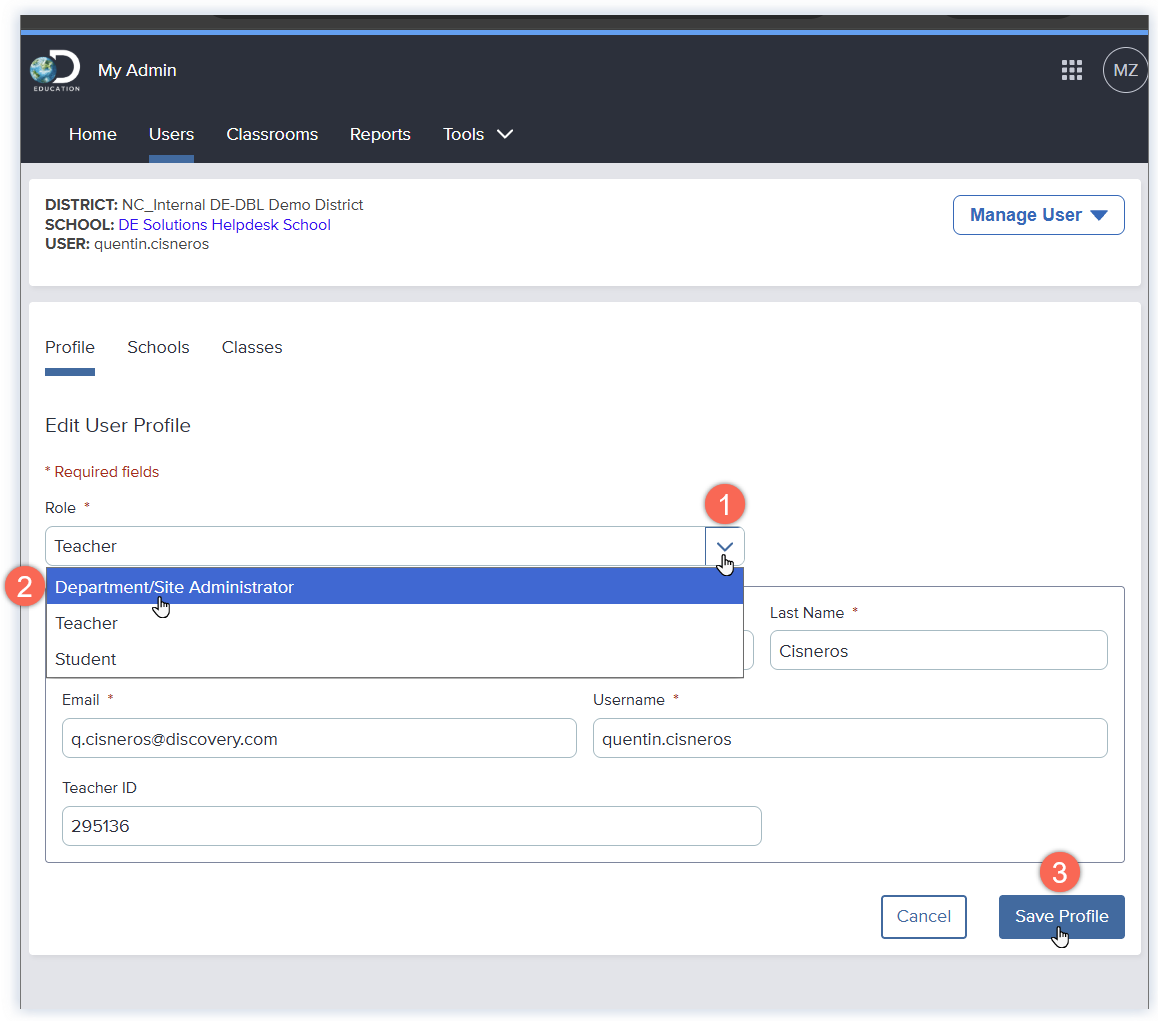Click into the Email input field
Screen dimensions: 1158x1021
318,739
